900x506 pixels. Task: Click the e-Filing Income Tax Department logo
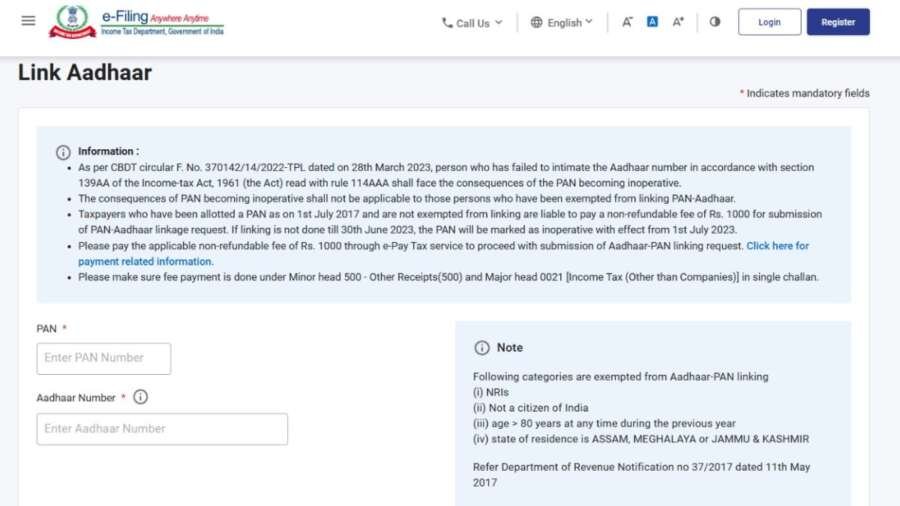[137, 22]
